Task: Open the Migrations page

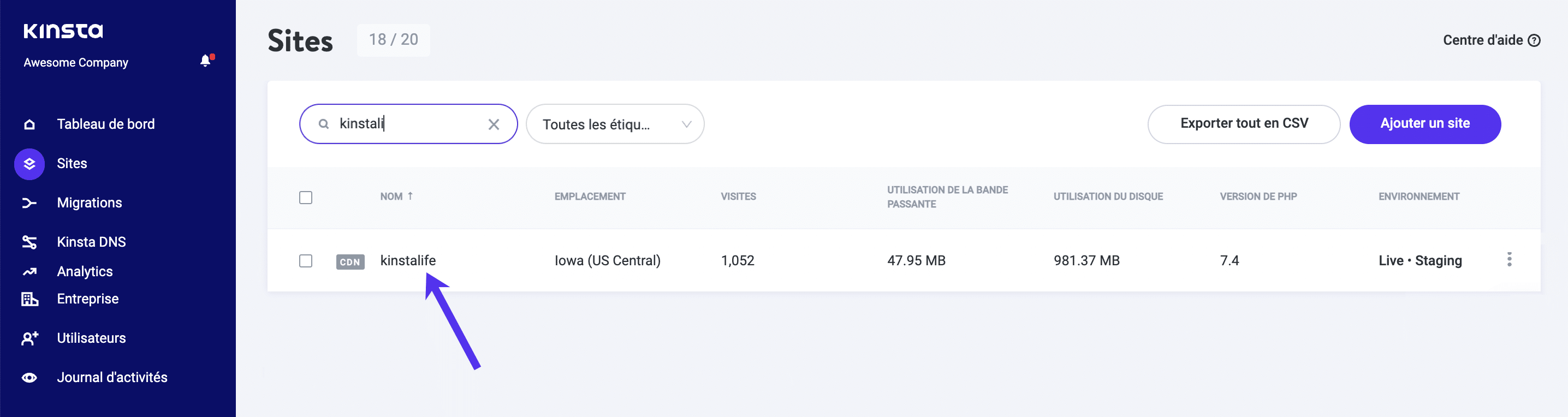Action: [89, 202]
